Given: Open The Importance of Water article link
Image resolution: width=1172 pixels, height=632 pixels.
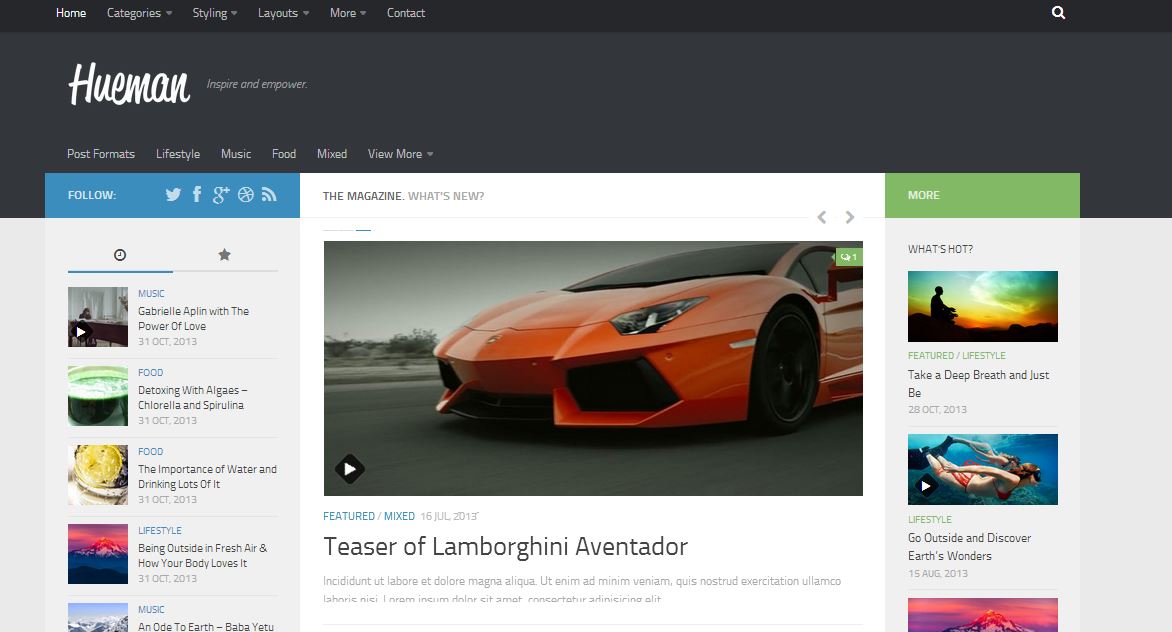Looking at the screenshot, I should point(207,477).
